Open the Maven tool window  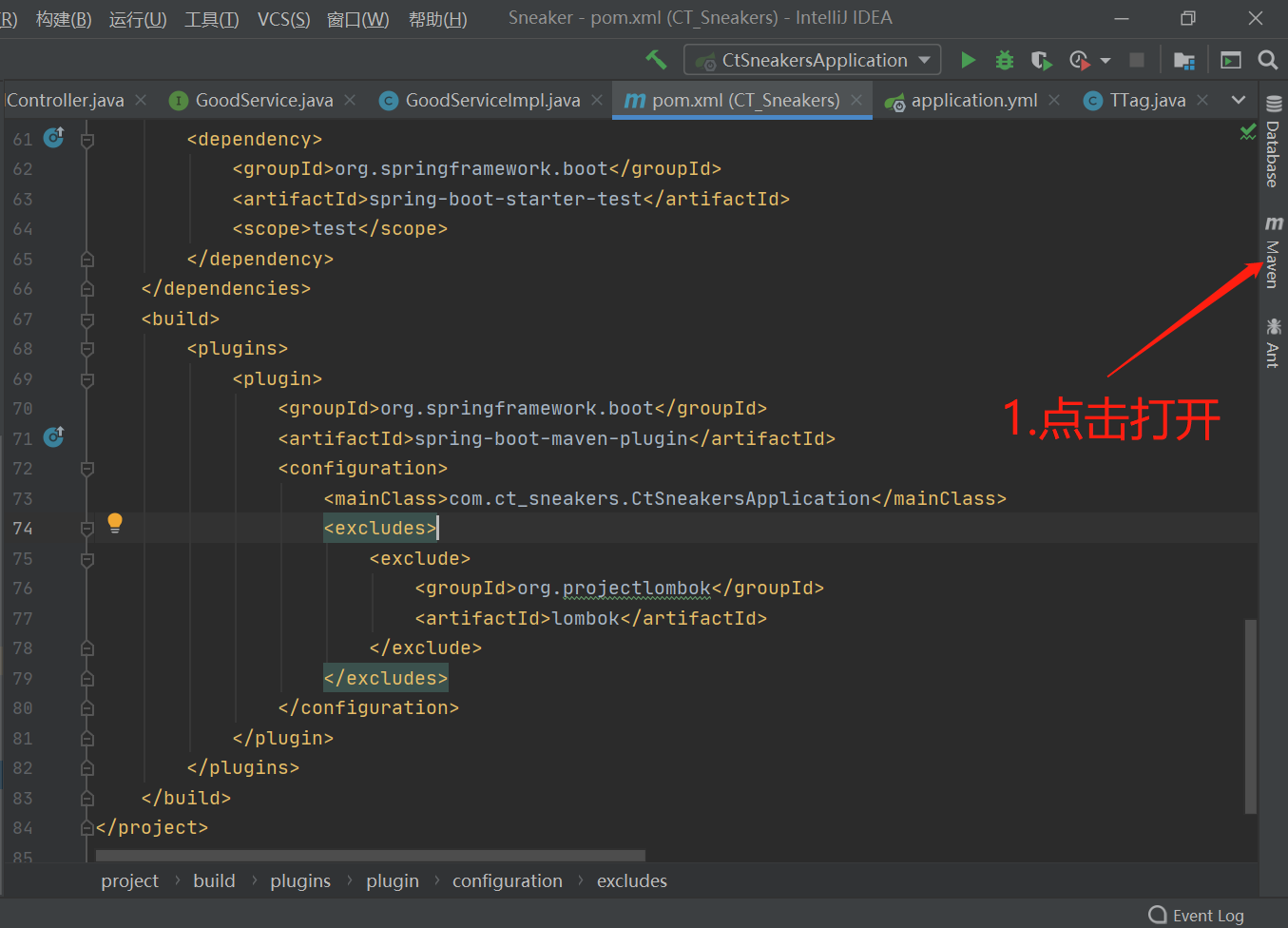coord(1273,253)
